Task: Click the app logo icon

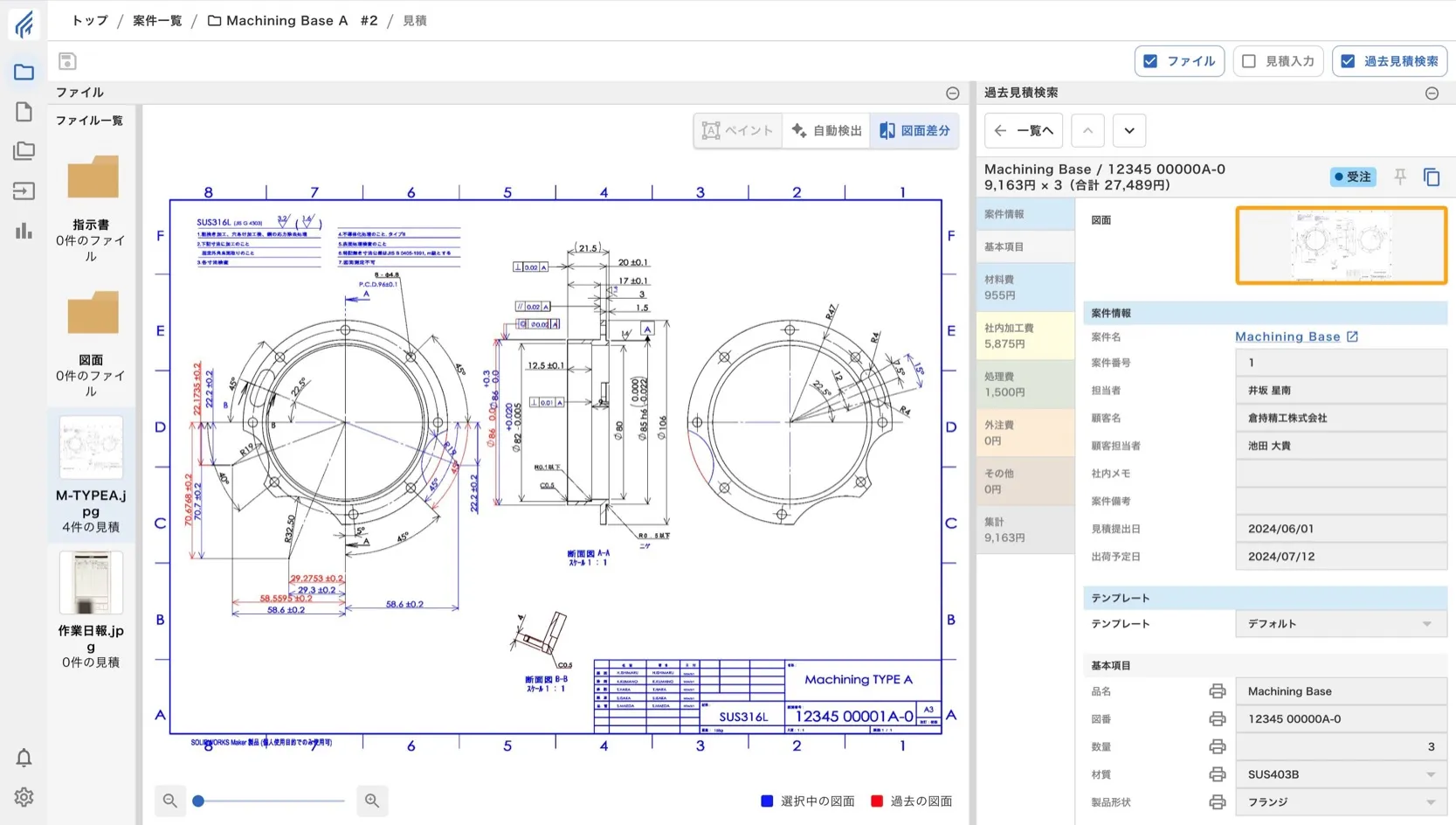Action: coord(24,24)
